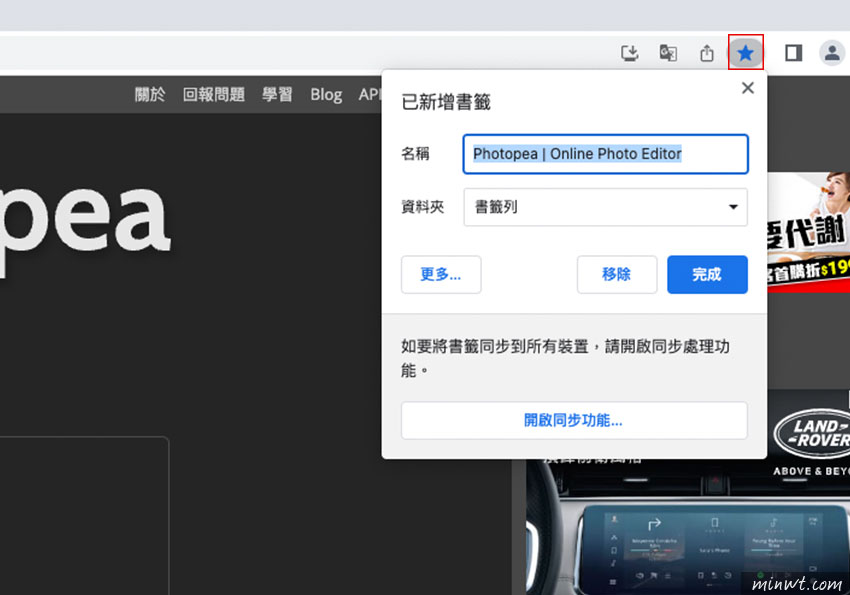Click the install app icon in address bar
Image resolution: width=850 pixels, height=595 pixels.
629,53
